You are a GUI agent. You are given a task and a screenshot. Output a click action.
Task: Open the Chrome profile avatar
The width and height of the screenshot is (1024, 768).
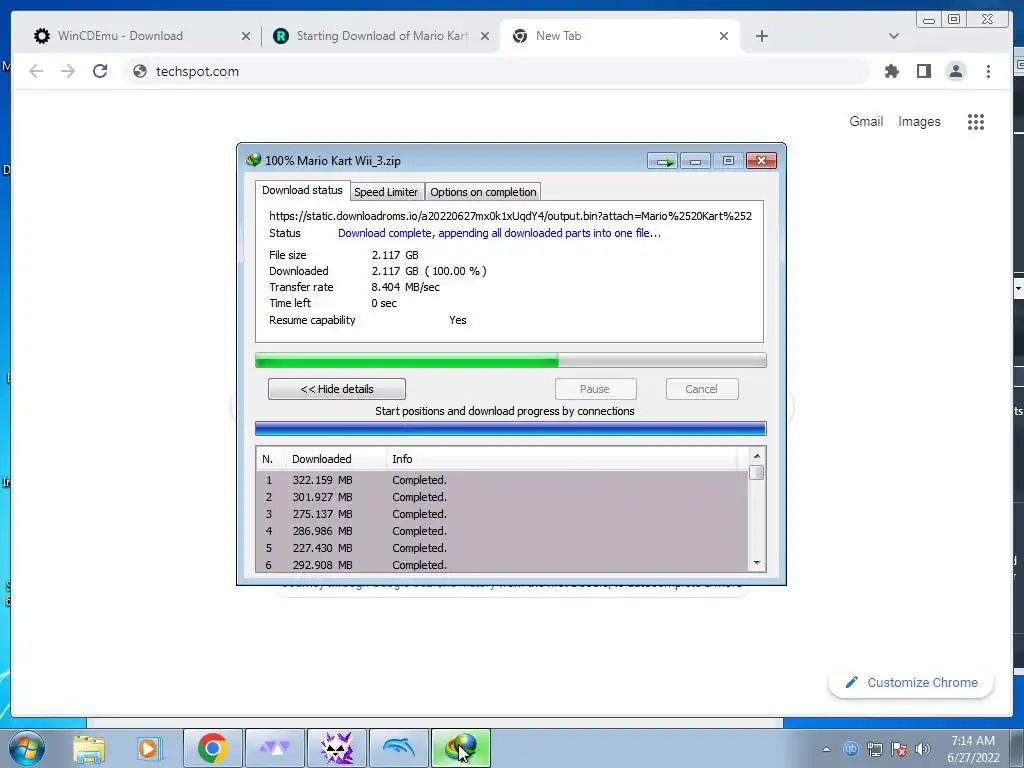(x=955, y=71)
